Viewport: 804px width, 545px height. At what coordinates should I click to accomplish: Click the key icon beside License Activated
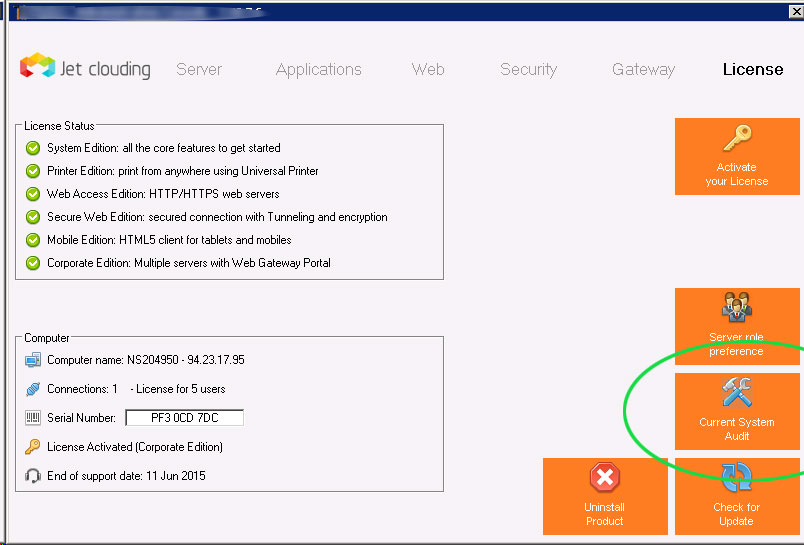click(33, 447)
